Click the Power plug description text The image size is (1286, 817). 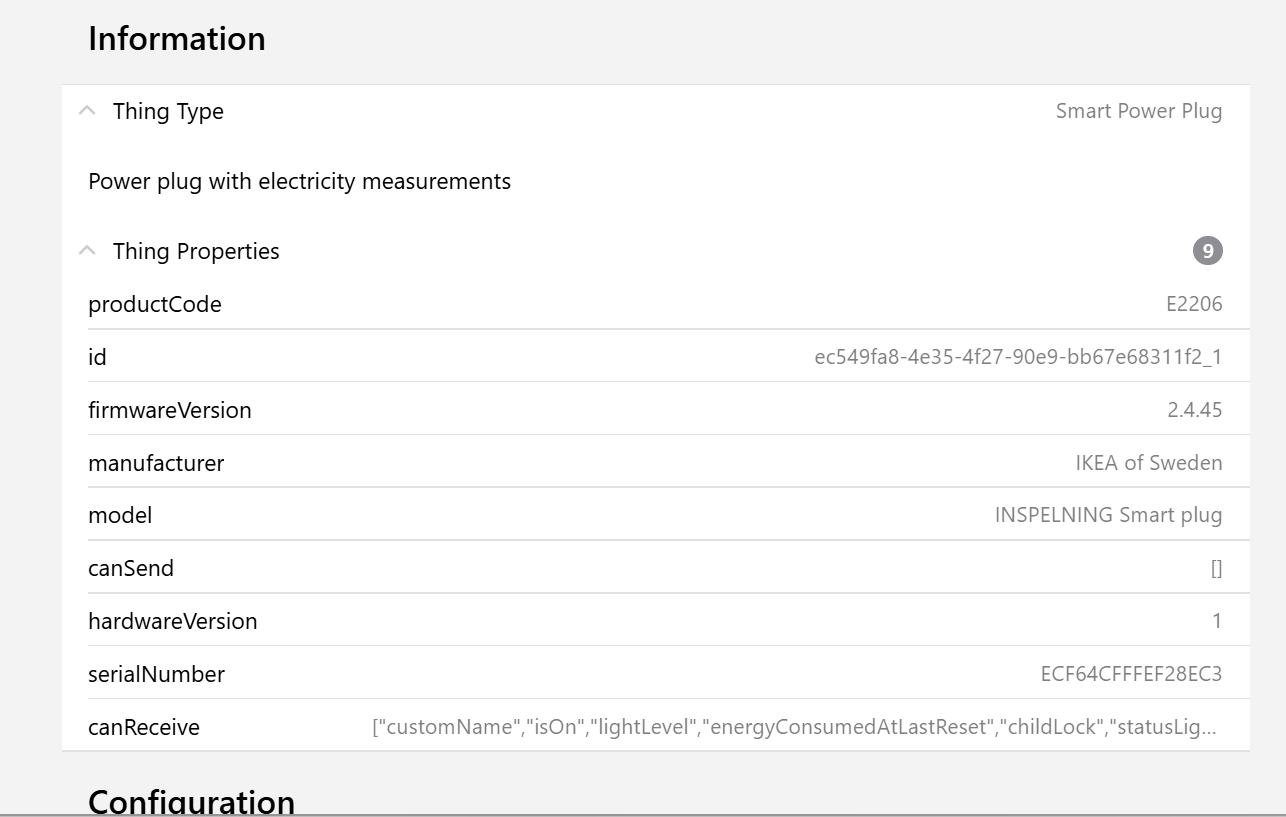(299, 181)
